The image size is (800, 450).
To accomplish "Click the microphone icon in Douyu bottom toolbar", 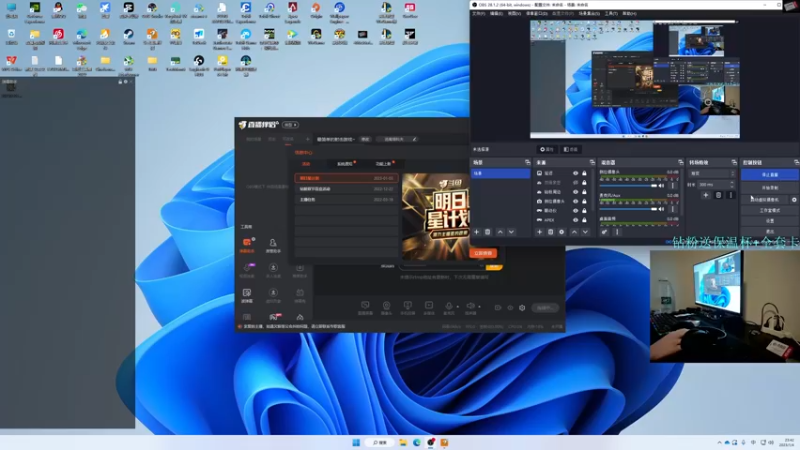I will [x=448, y=306].
